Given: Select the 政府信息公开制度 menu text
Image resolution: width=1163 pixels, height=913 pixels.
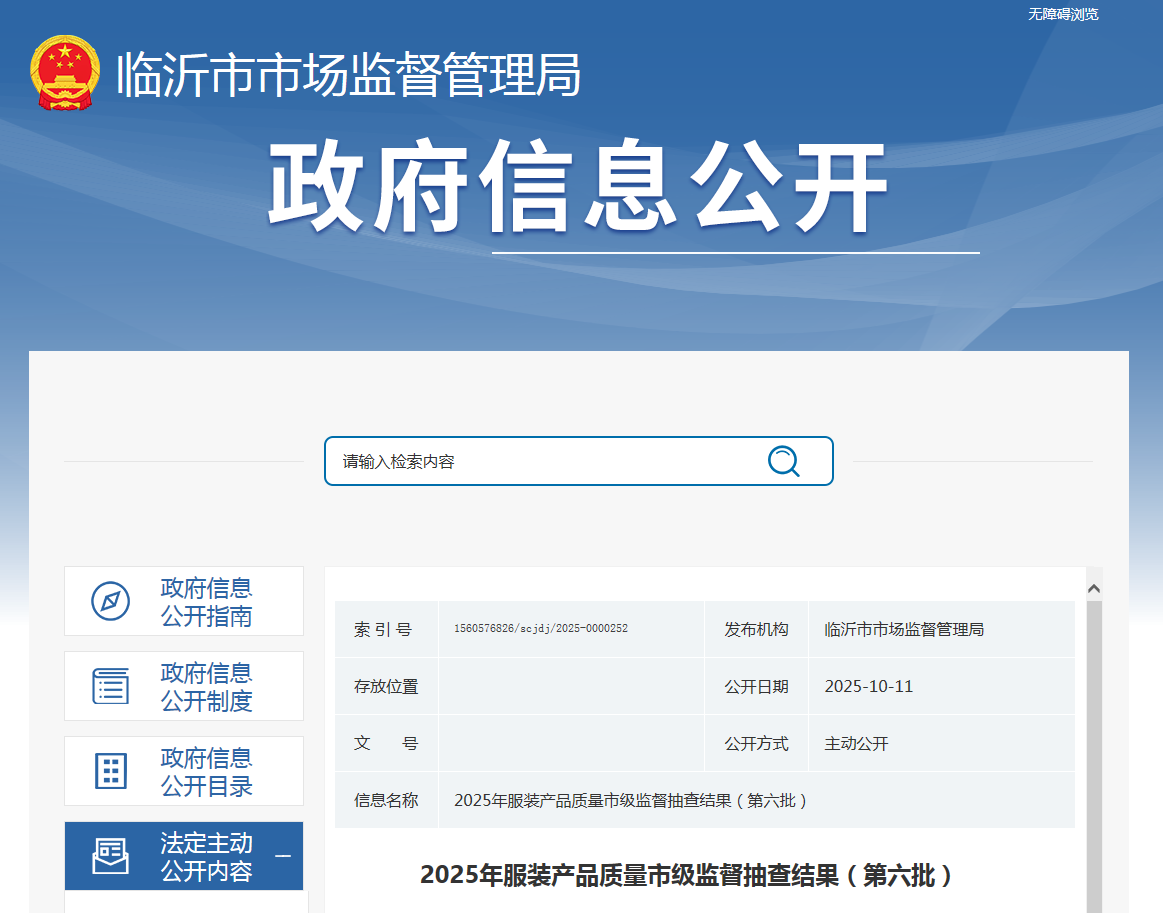Looking at the screenshot, I should click(207, 687).
